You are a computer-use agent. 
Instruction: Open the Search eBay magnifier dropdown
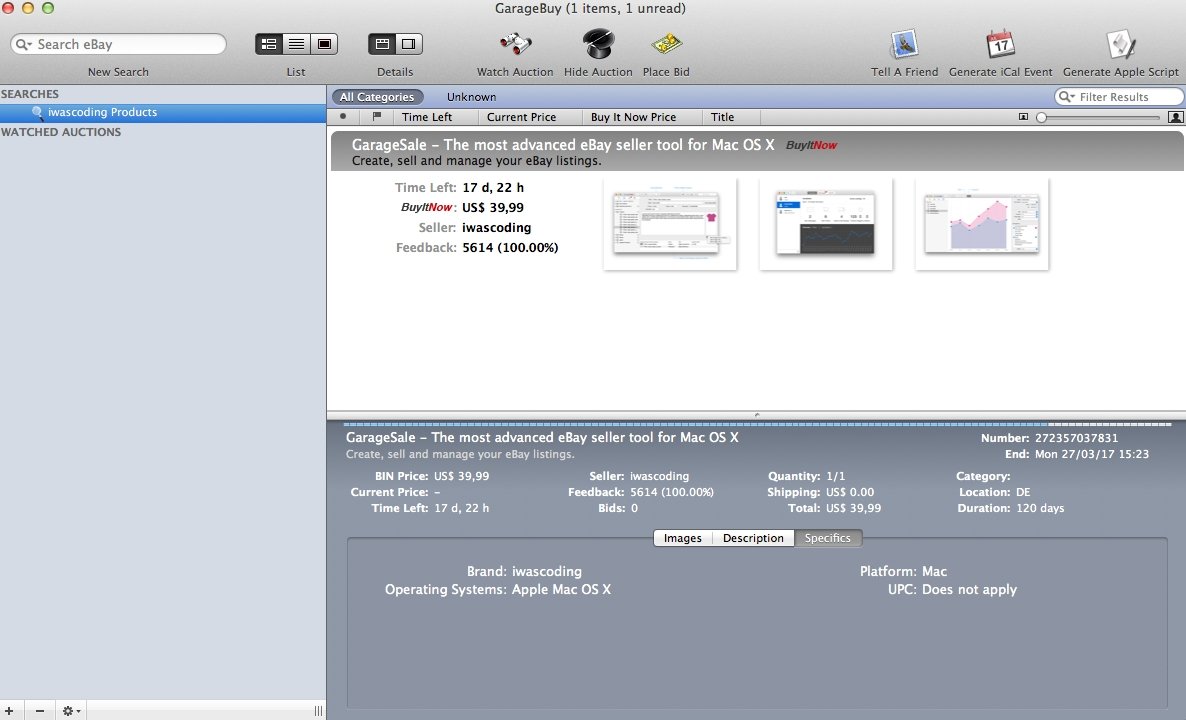23,45
